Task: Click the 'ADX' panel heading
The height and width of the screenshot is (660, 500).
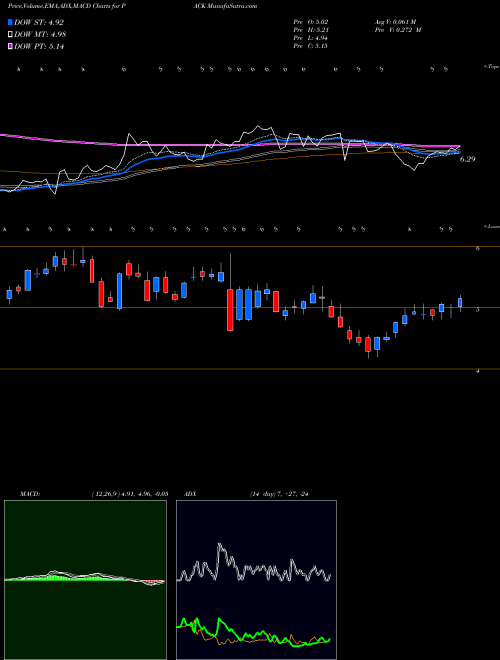Action: 190,494
